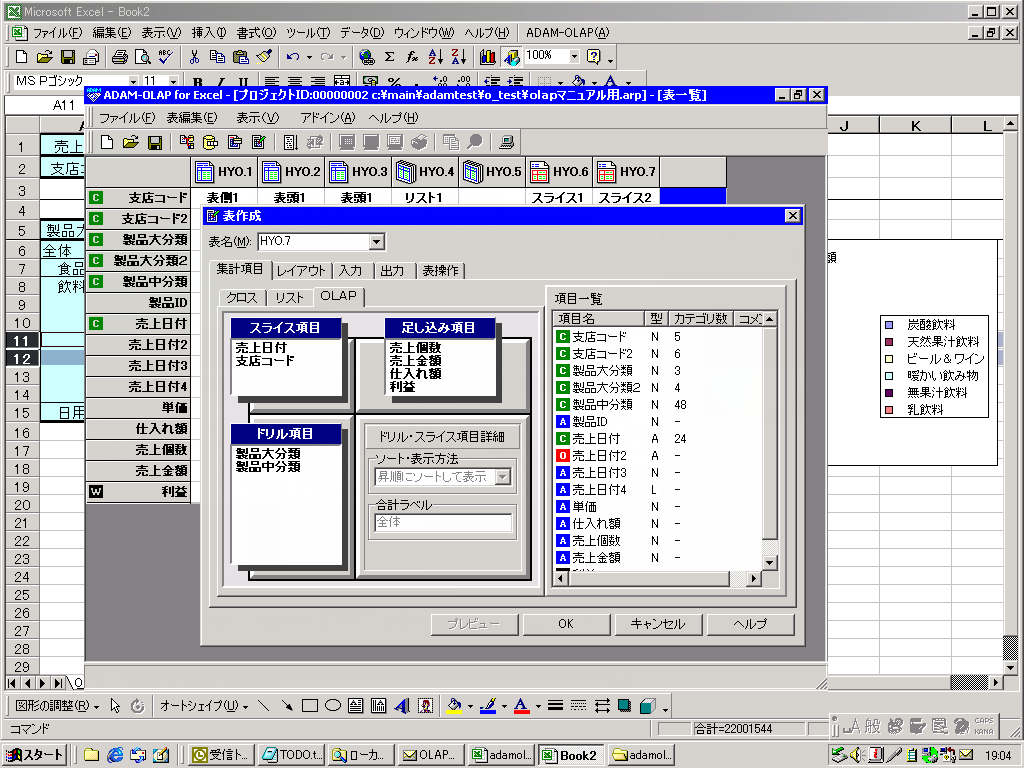
Task: Click the Cut scissors icon
Action: click(194, 57)
